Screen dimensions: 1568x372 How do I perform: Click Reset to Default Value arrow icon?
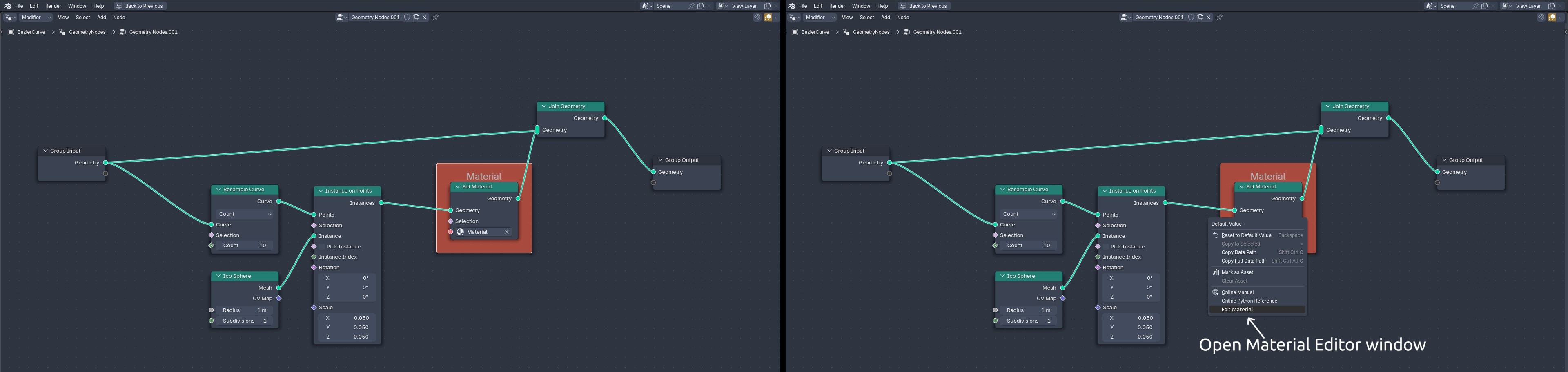[1216, 235]
